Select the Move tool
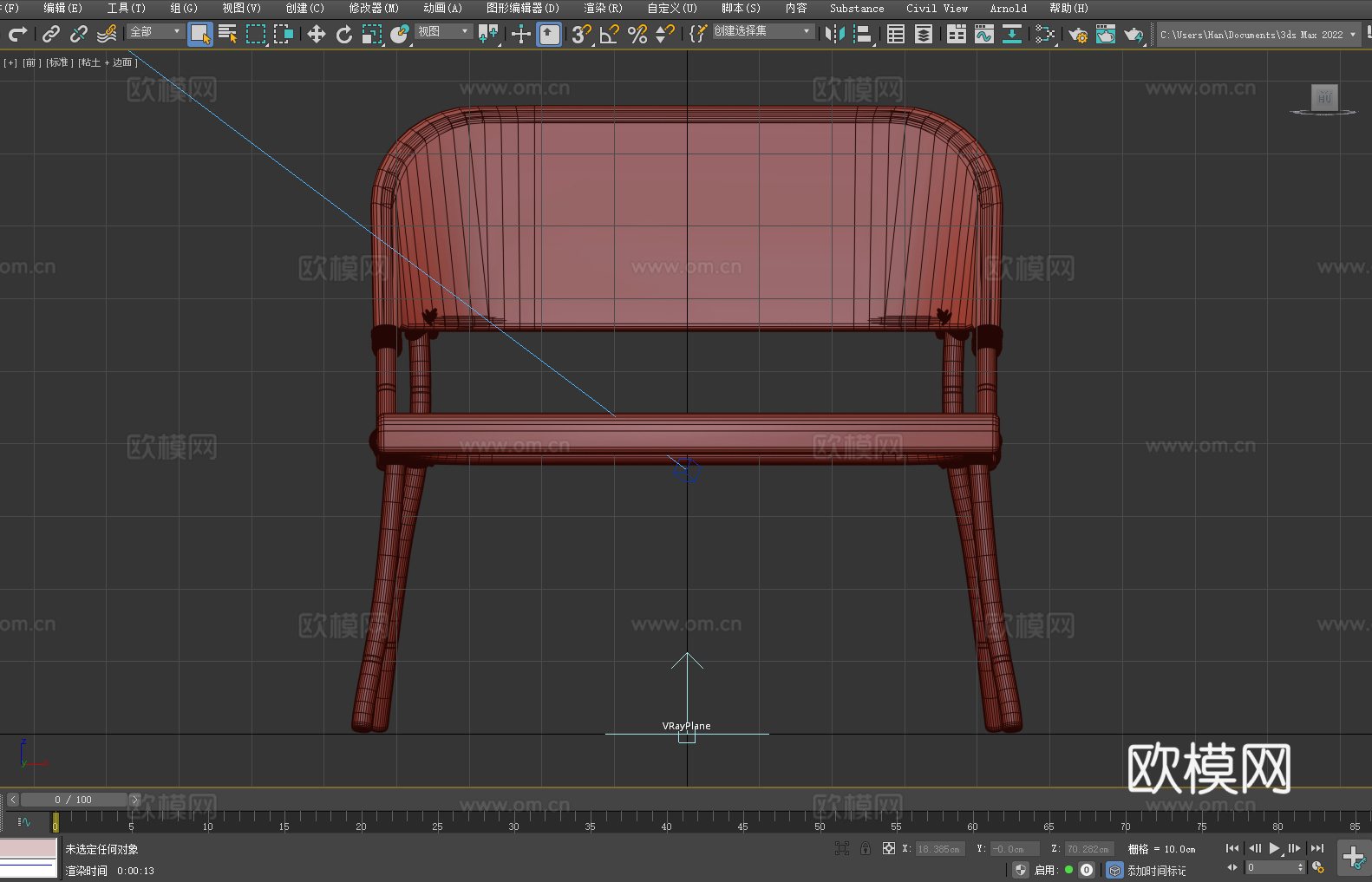The image size is (1372, 882). click(x=317, y=34)
